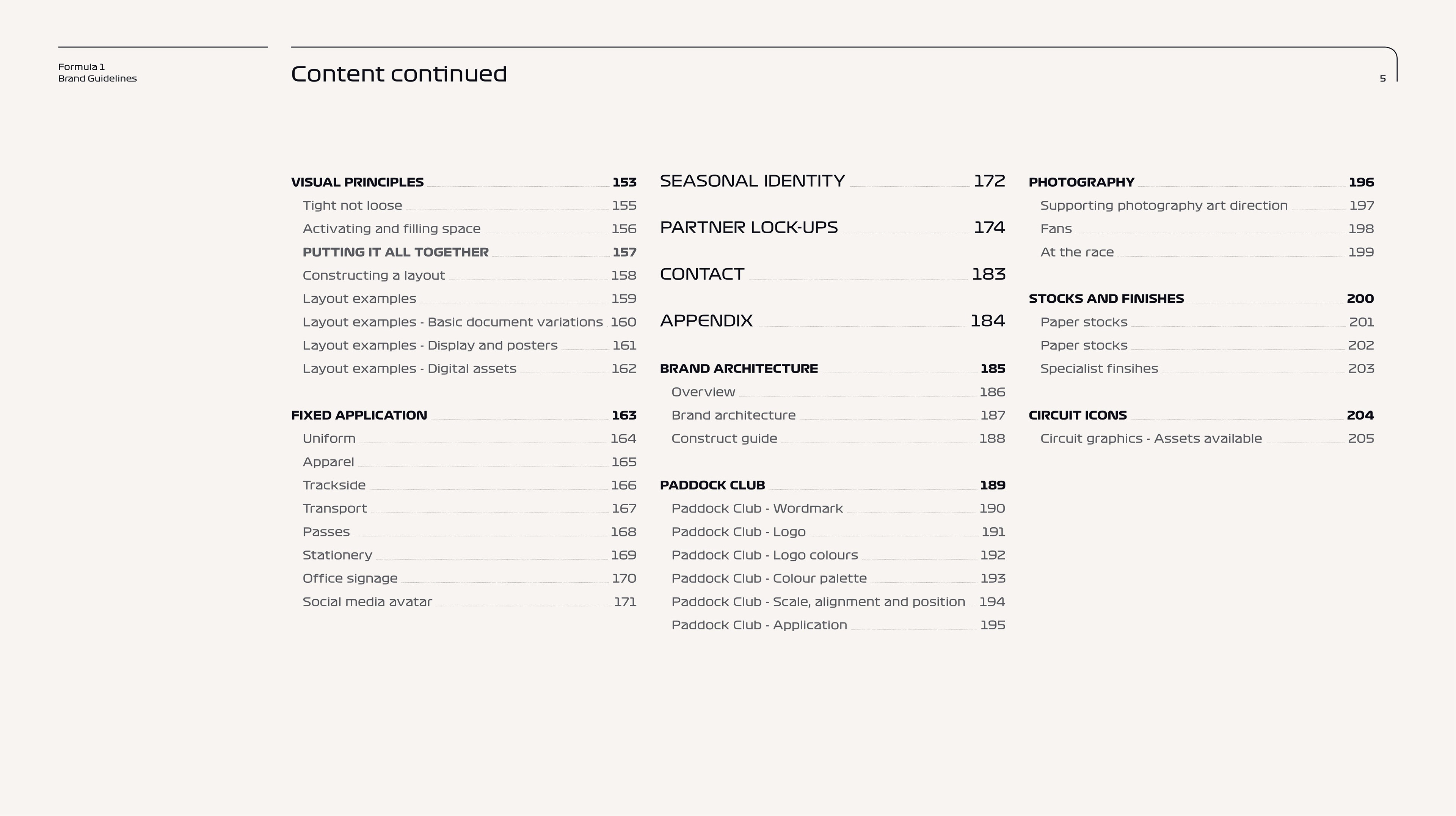
Task: Open the Seasonal Identity section
Action: click(752, 181)
